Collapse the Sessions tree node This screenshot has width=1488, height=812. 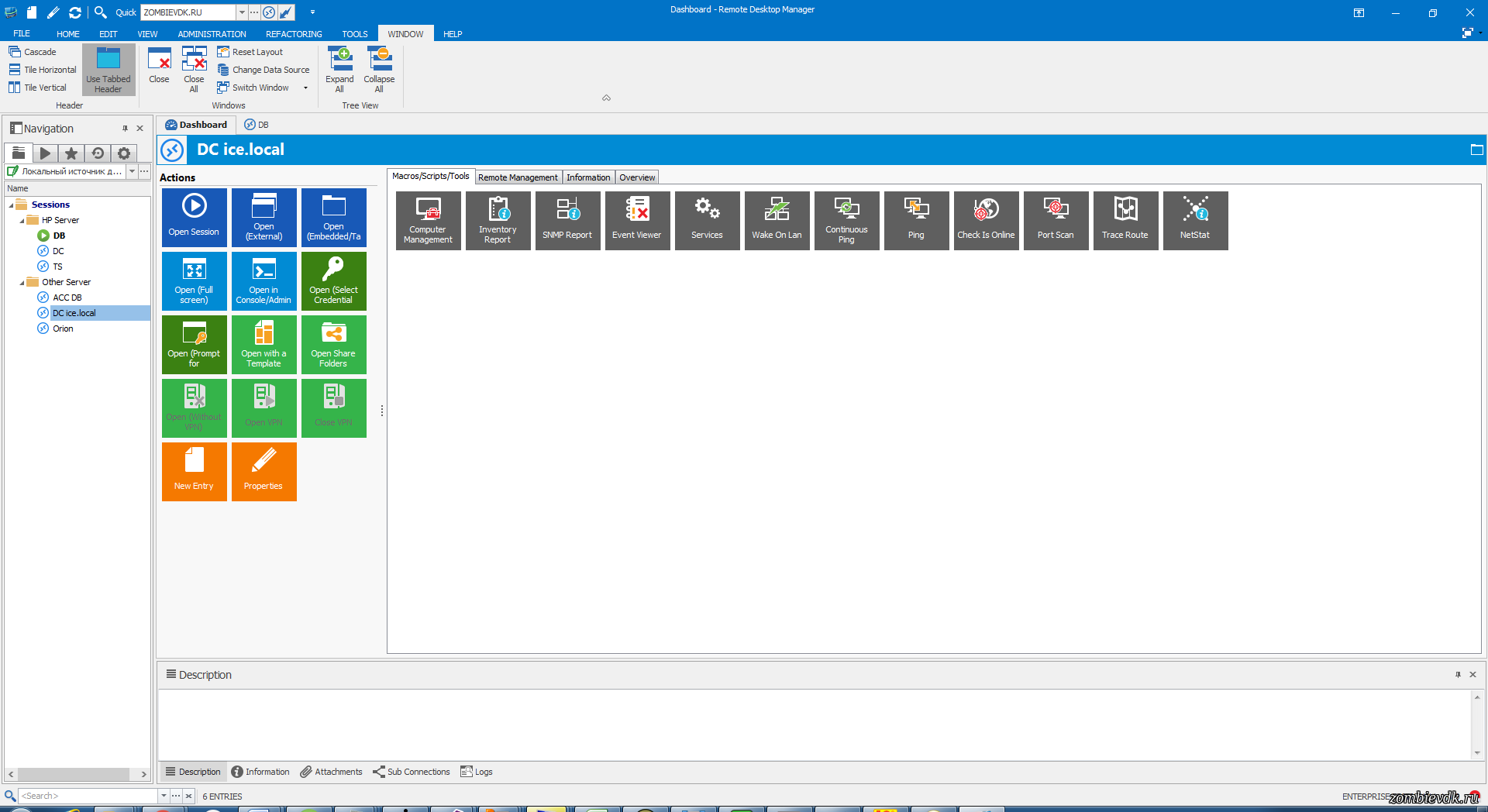(x=11, y=205)
